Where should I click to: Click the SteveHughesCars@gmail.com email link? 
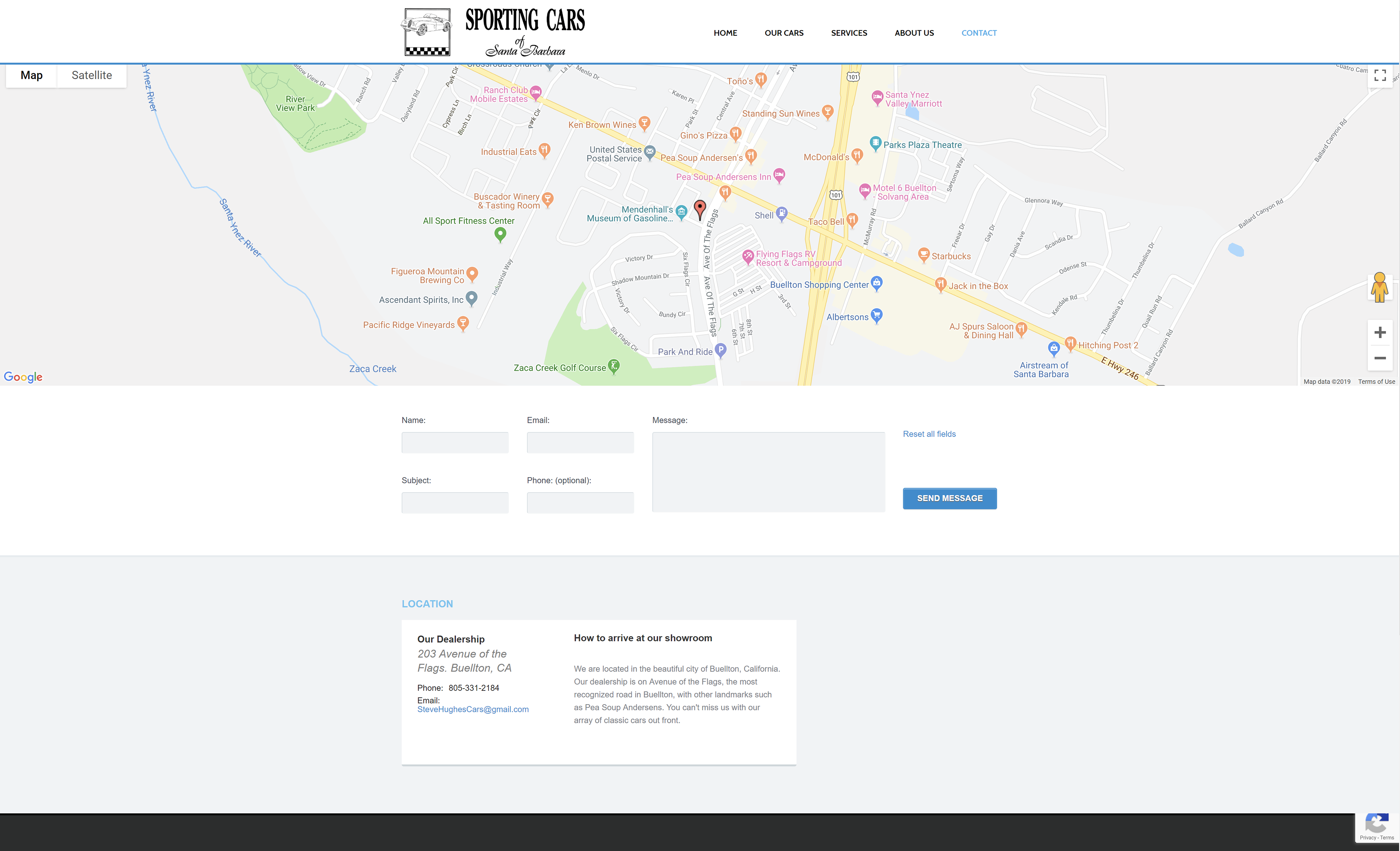click(473, 709)
